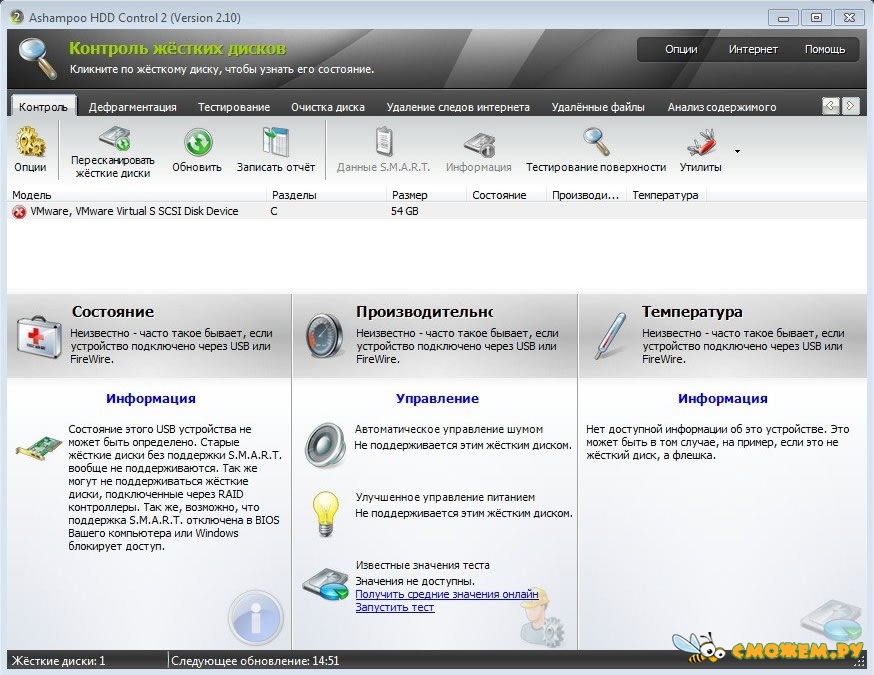Image resolution: width=874 pixels, height=675 pixels.
Task: Click Известные значения теста text
Action: pyautogui.click(x=423, y=565)
